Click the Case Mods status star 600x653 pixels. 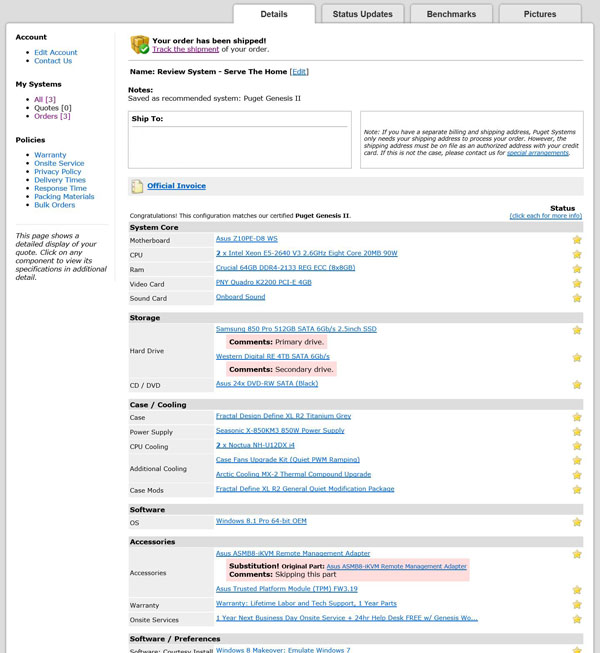(x=577, y=489)
